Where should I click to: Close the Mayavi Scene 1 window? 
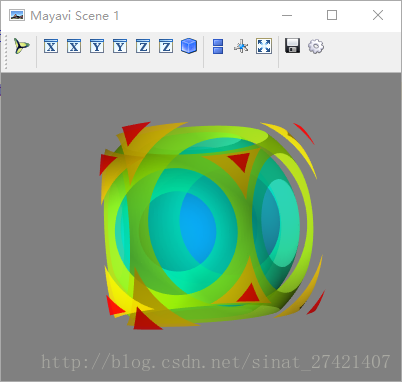click(x=378, y=15)
